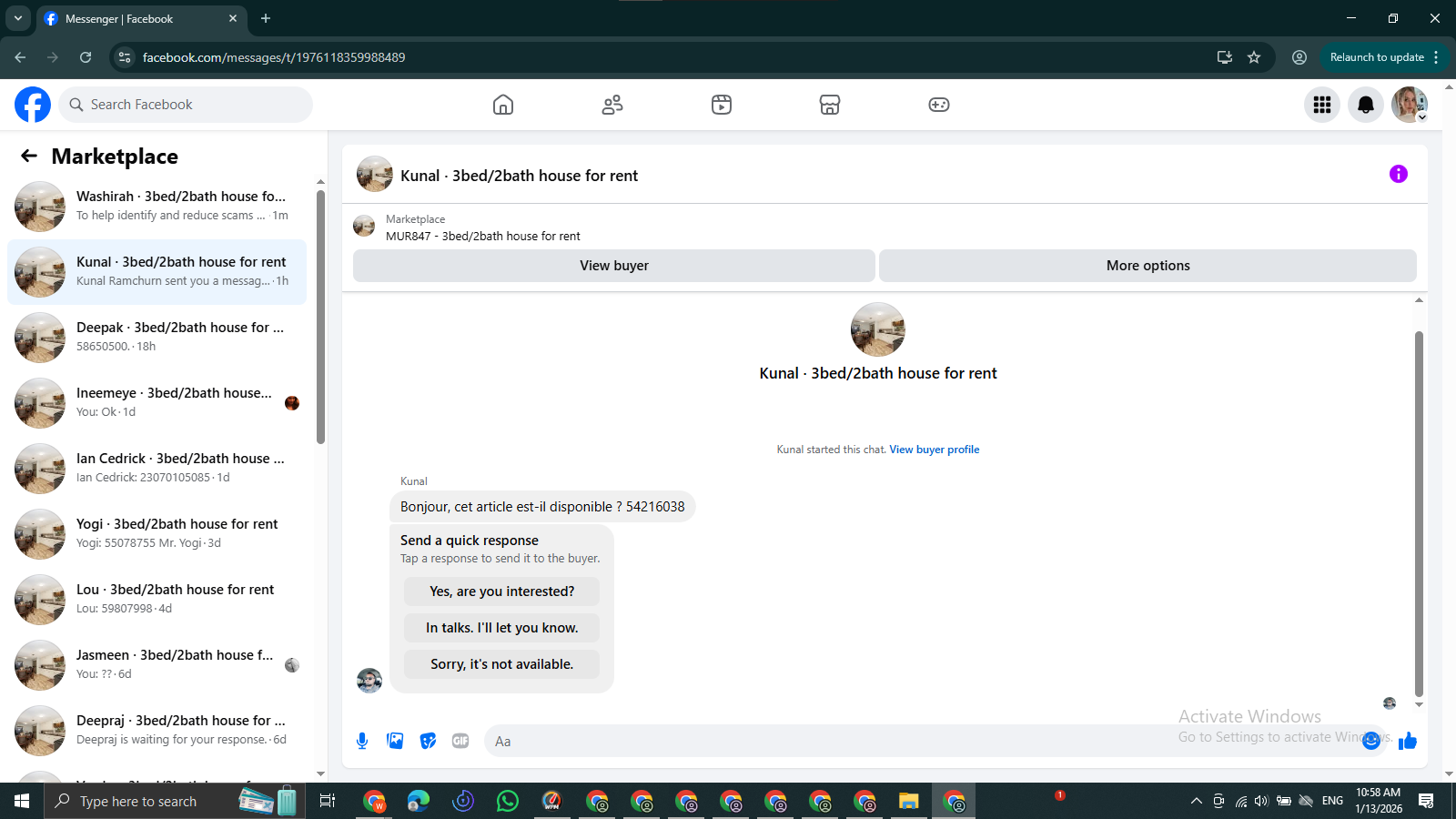The width and height of the screenshot is (1456, 819).
Task: Open the emoji picker in message box
Action: click(x=1371, y=741)
